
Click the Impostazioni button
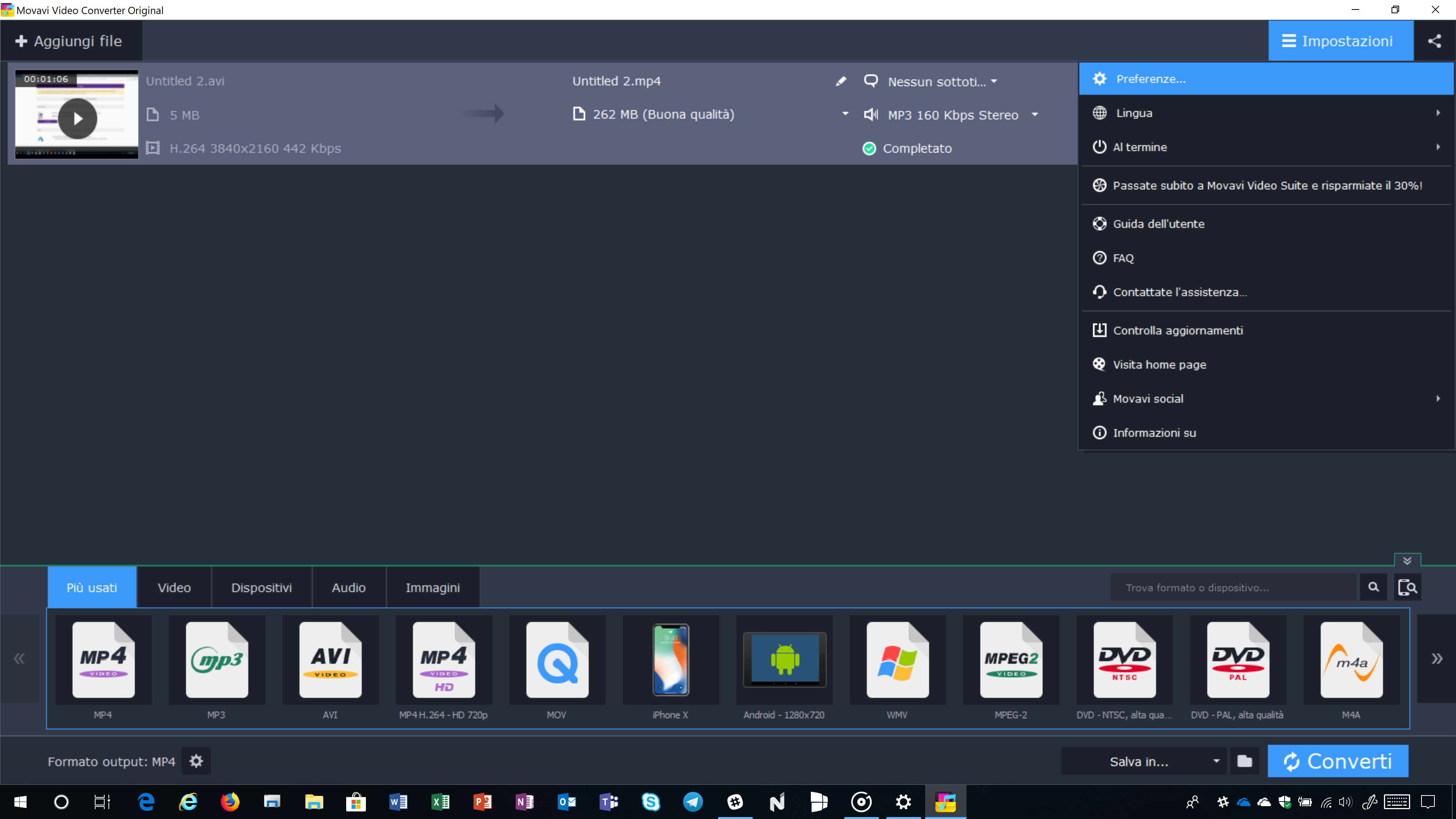click(x=1341, y=41)
